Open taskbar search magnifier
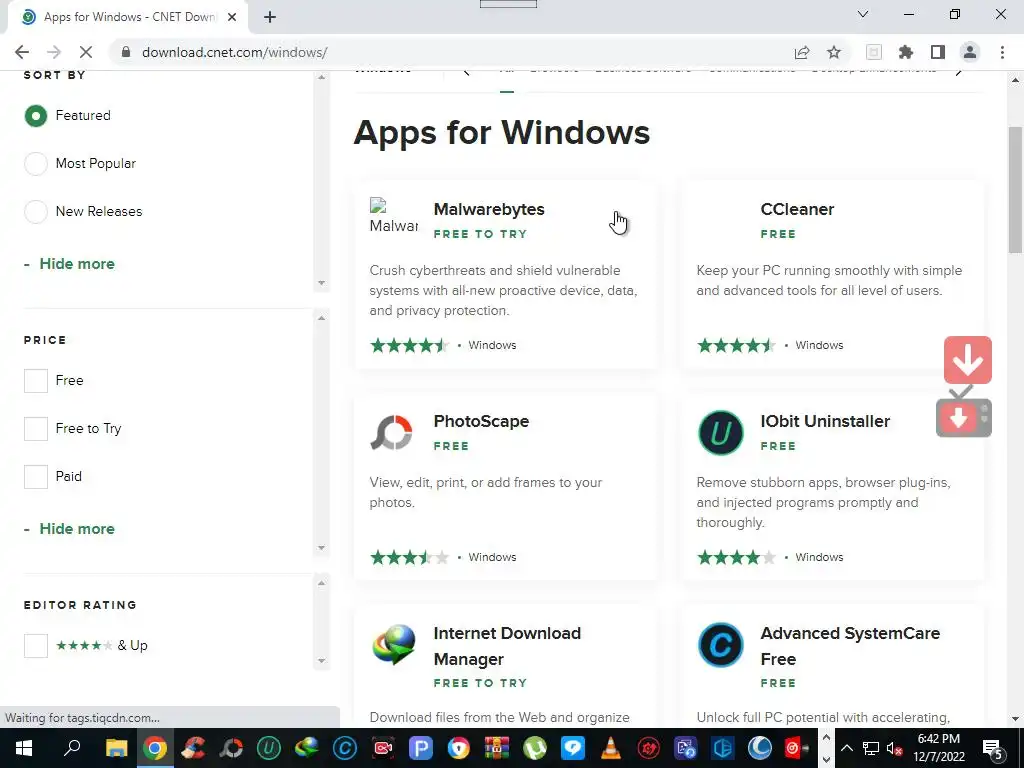This screenshot has height=768, width=1024. (x=72, y=748)
